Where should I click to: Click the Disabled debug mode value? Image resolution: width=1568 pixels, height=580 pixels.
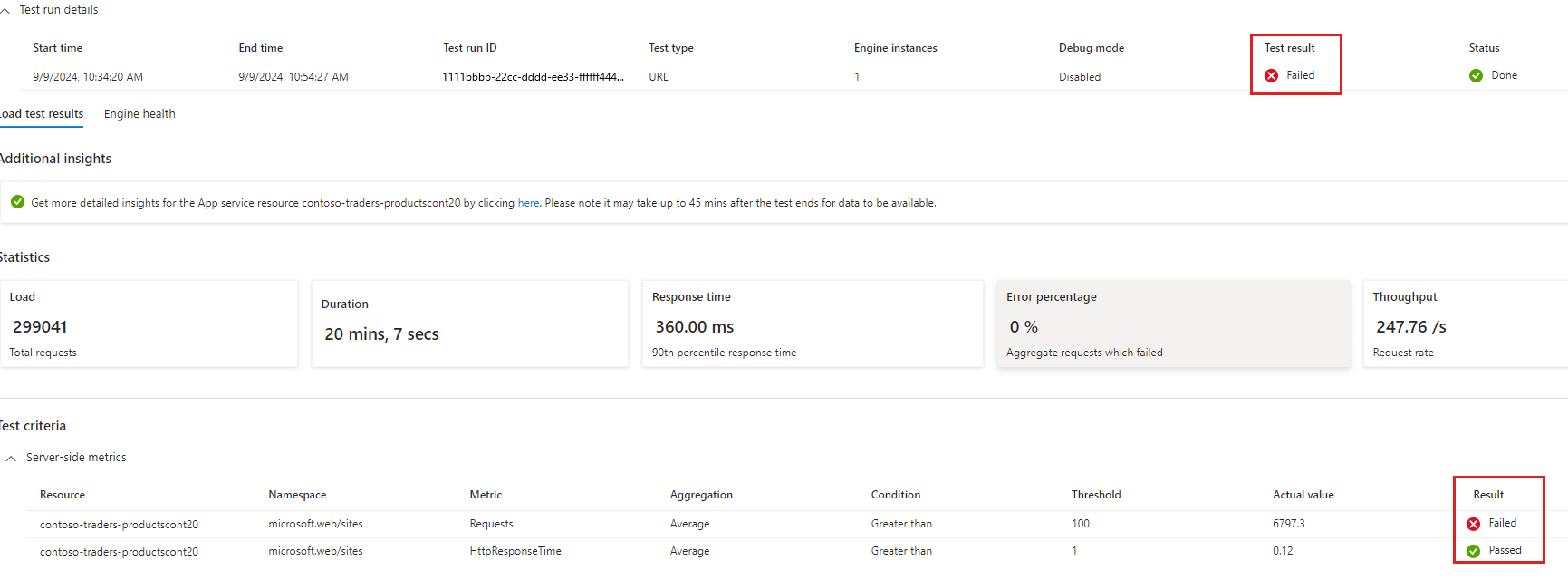click(x=1080, y=77)
